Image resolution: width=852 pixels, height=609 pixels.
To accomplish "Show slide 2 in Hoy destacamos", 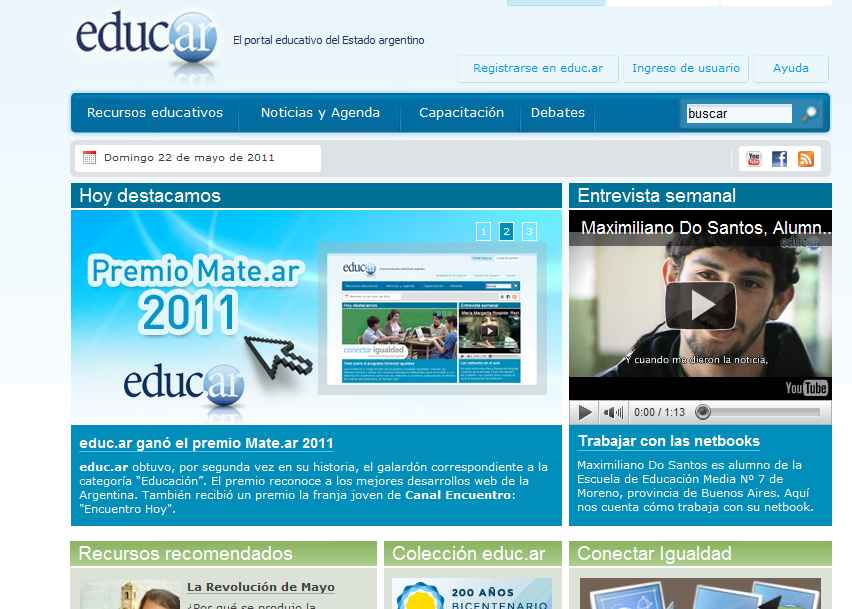I will point(506,231).
